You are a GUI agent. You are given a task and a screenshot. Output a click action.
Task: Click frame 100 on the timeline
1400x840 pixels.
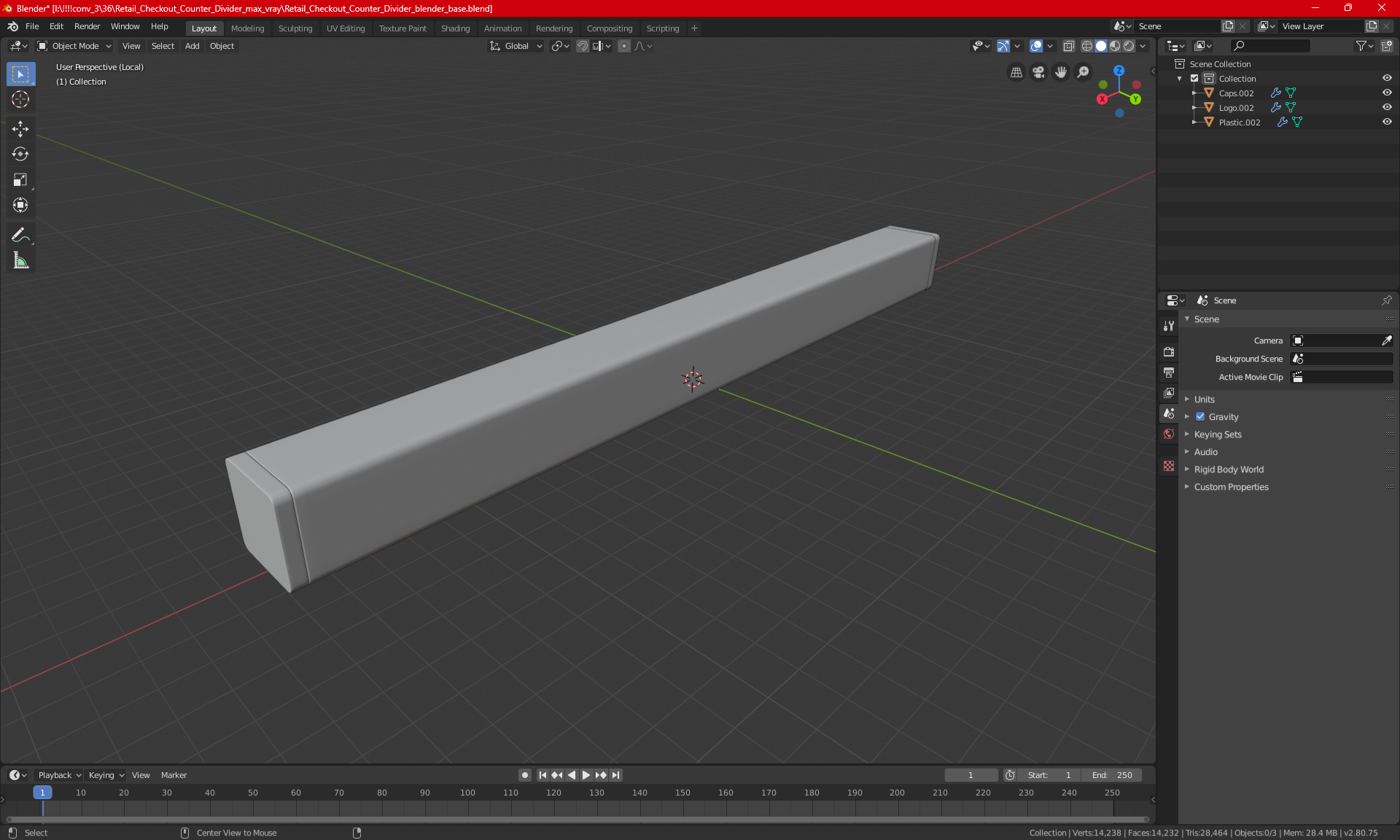pyautogui.click(x=467, y=793)
